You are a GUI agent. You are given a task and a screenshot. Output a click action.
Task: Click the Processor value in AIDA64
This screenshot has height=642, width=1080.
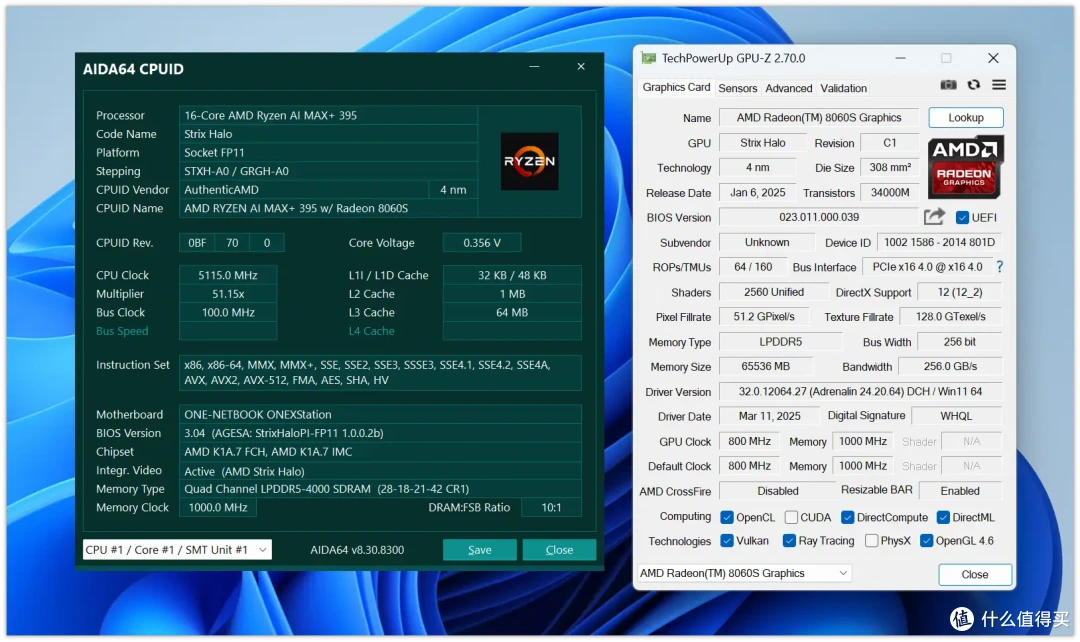point(328,115)
